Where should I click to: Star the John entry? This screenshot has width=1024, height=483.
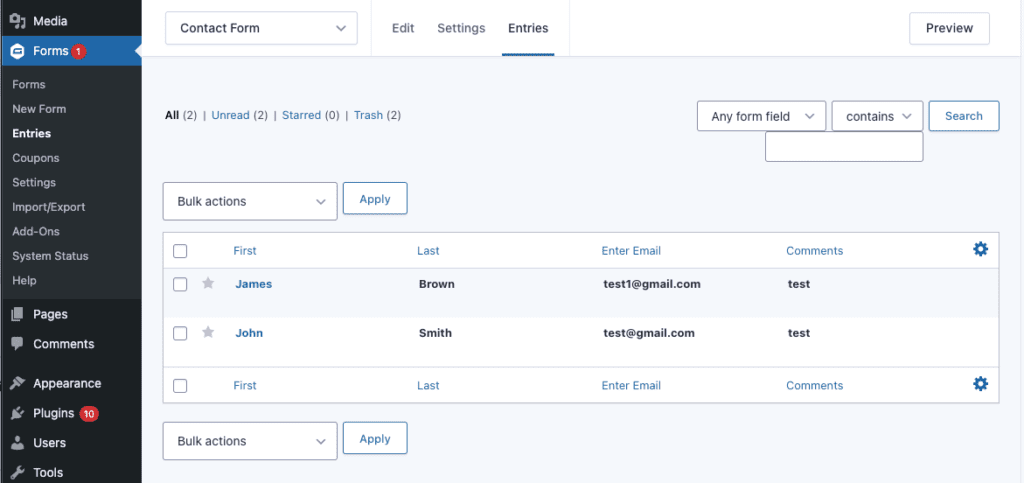(208, 333)
